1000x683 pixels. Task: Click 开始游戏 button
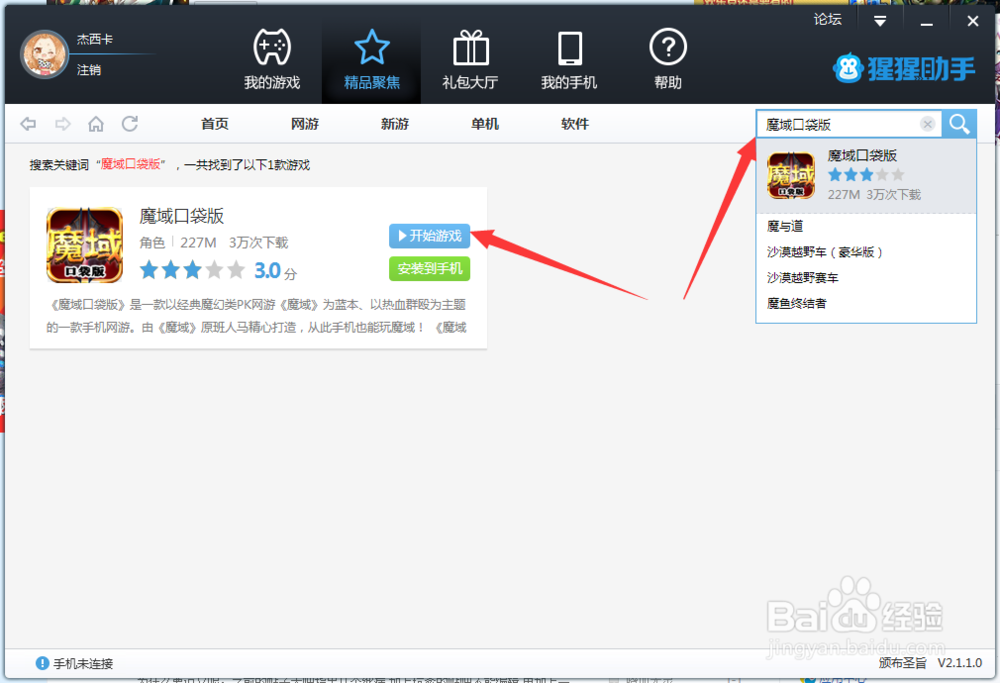click(x=429, y=236)
